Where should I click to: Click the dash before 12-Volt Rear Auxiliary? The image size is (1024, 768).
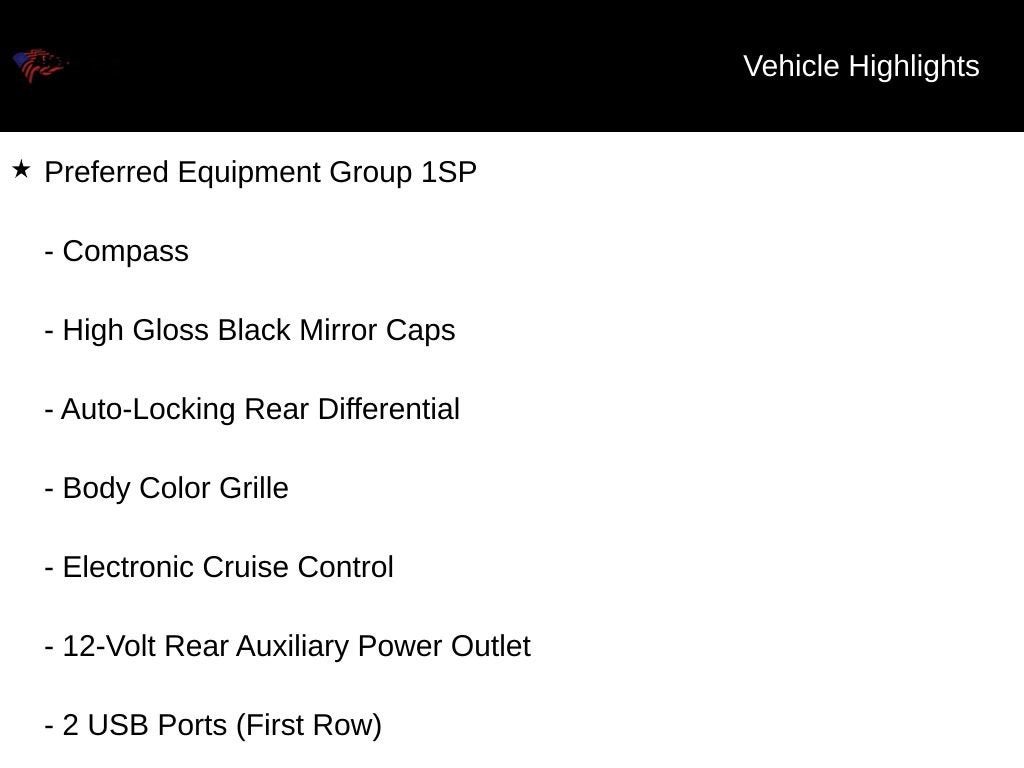48,647
